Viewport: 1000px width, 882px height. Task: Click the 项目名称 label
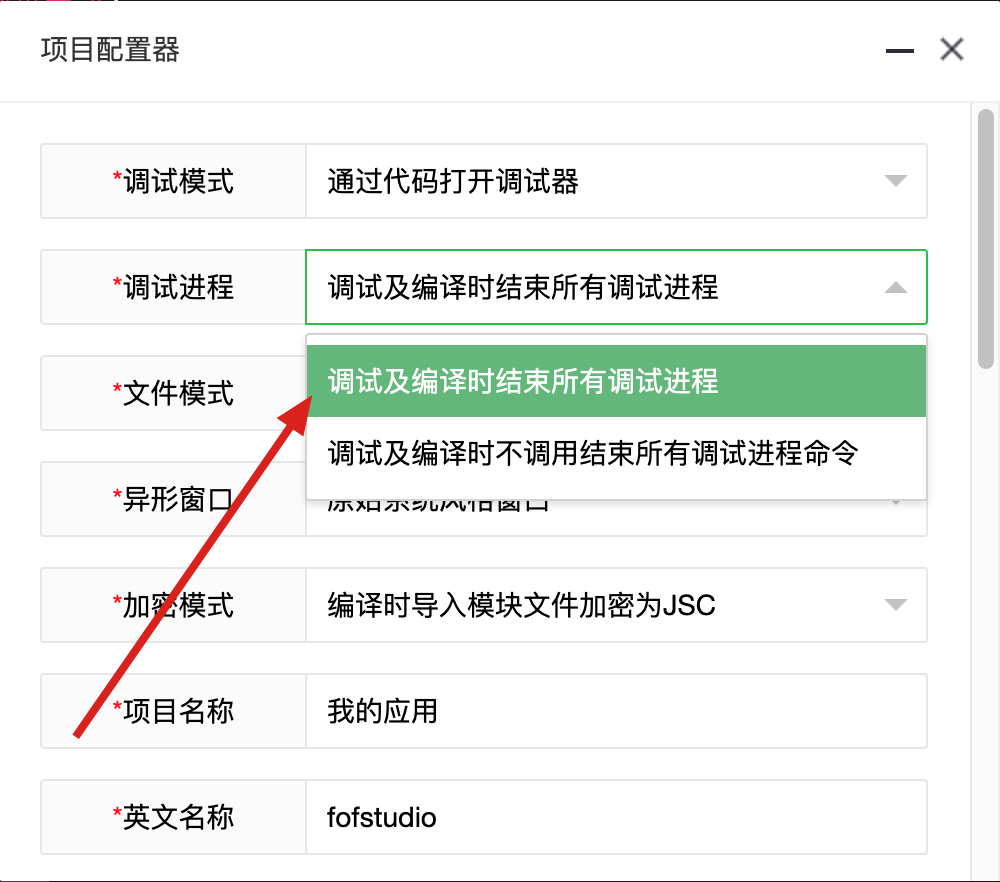click(x=173, y=711)
